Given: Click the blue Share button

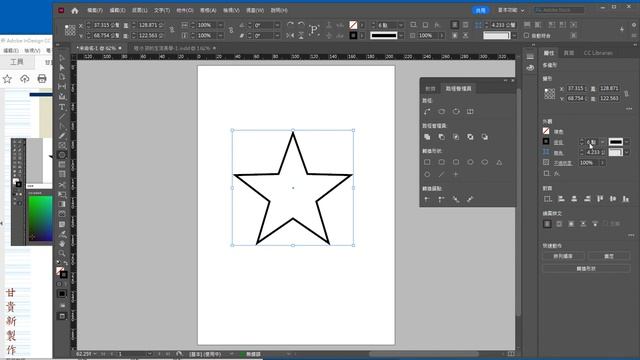Looking at the screenshot, I should pyautogui.click(x=481, y=10).
